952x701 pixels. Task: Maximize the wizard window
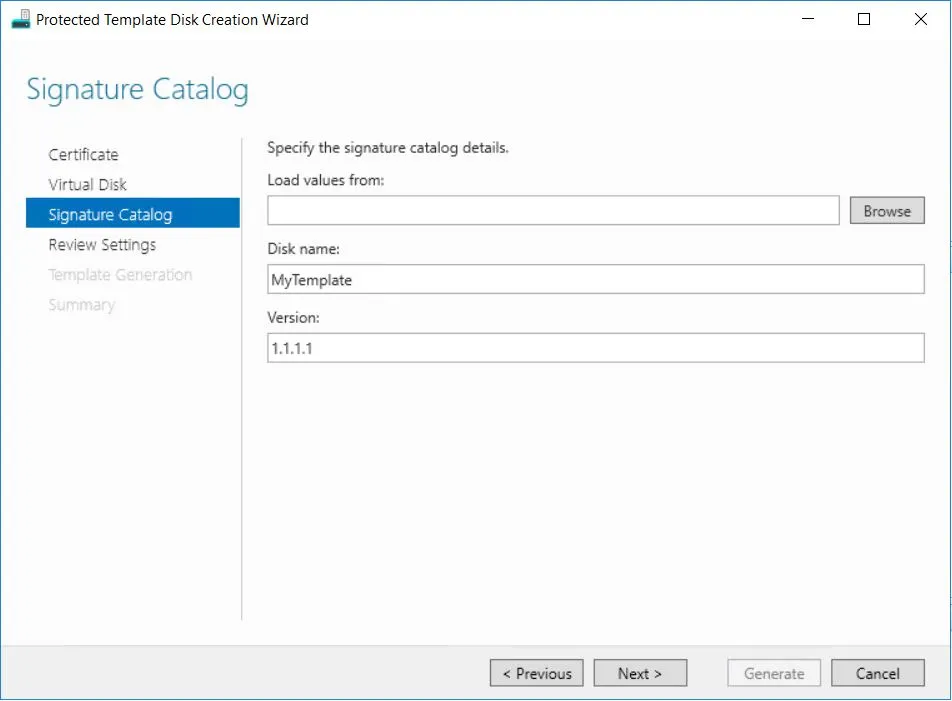pyautogui.click(x=864, y=19)
